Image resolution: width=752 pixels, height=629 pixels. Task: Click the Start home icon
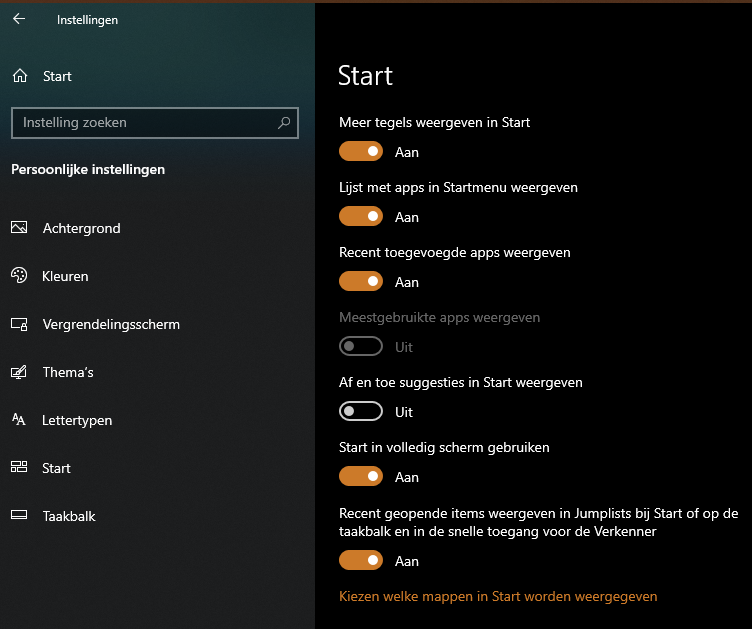coord(20,76)
